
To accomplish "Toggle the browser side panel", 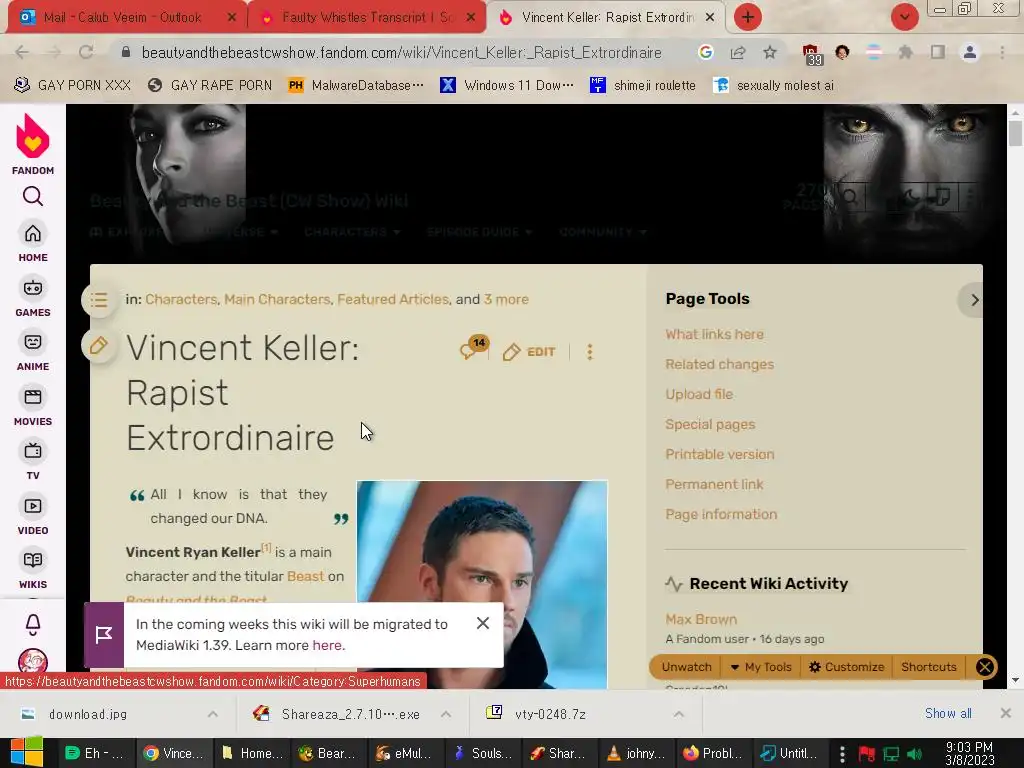I will pyautogui.click(x=938, y=52).
